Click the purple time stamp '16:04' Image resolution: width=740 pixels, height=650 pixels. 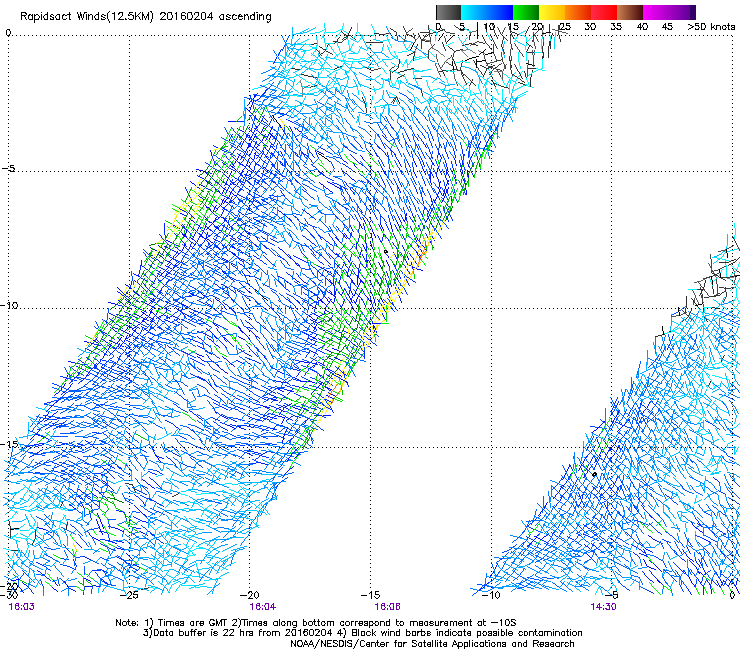263,607
